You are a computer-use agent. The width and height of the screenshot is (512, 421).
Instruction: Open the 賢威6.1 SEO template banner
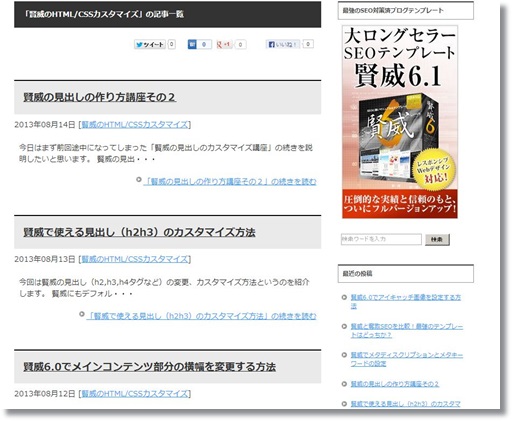click(x=400, y=122)
